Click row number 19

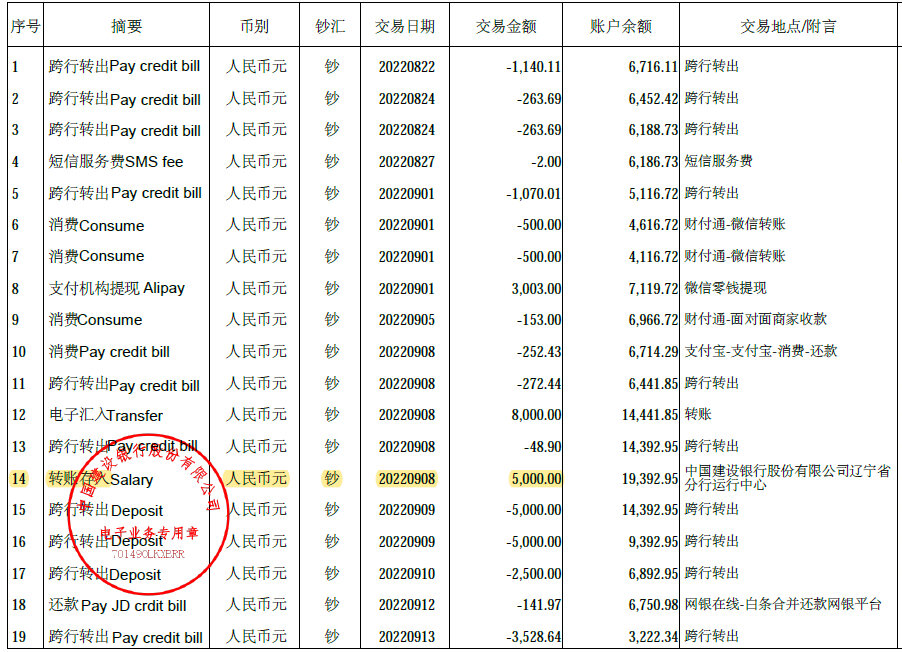coord(19,636)
